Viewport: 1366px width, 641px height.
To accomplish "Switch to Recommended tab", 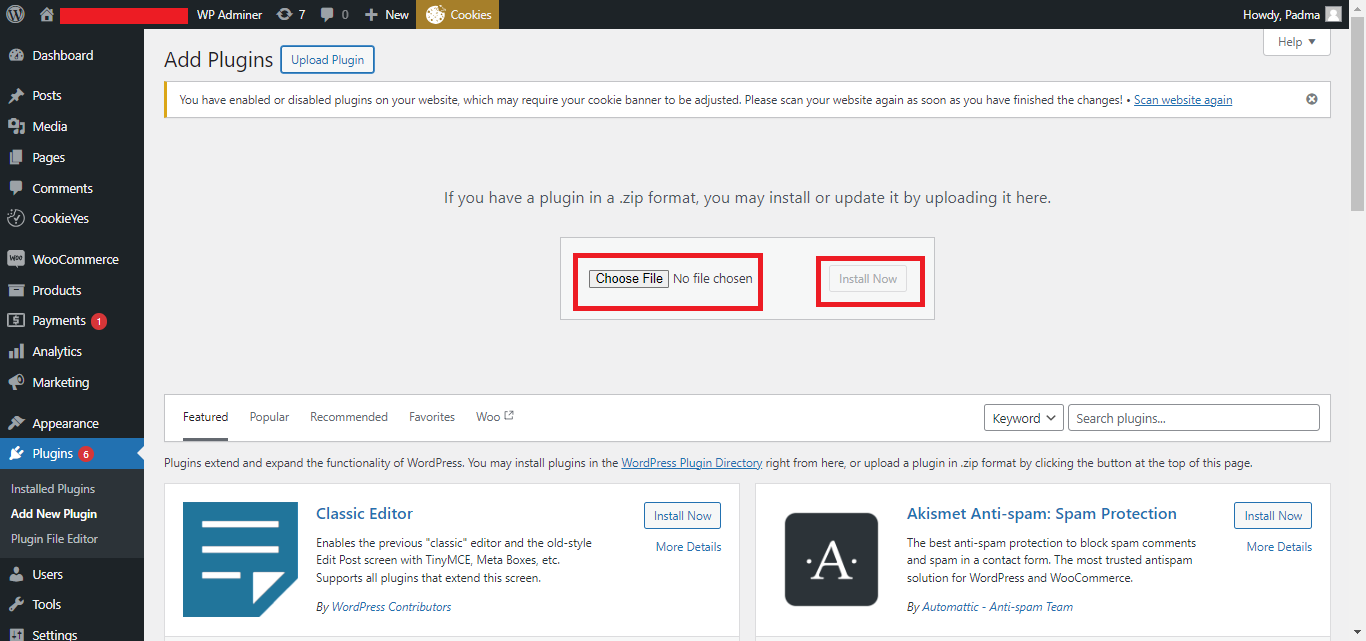I will pos(349,417).
